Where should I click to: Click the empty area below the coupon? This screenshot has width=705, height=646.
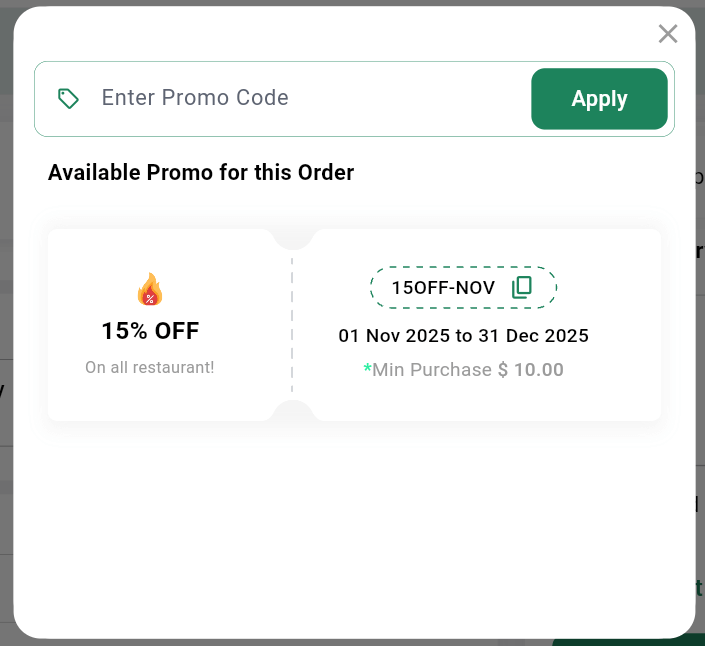(x=354, y=520)
